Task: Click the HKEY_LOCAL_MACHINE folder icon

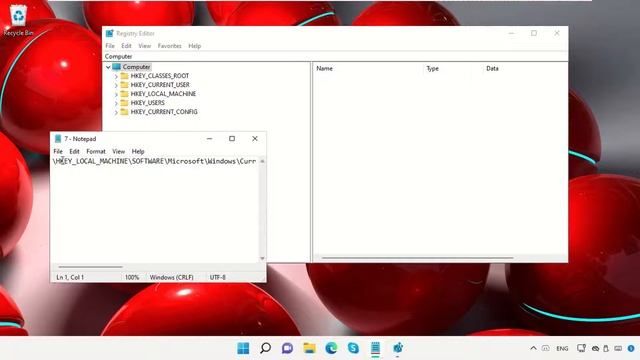Action: pos(124,94)
